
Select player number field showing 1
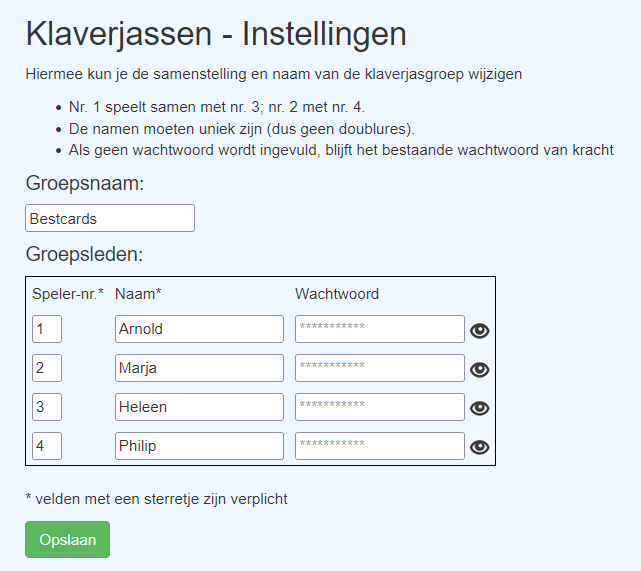click(47, 329)
